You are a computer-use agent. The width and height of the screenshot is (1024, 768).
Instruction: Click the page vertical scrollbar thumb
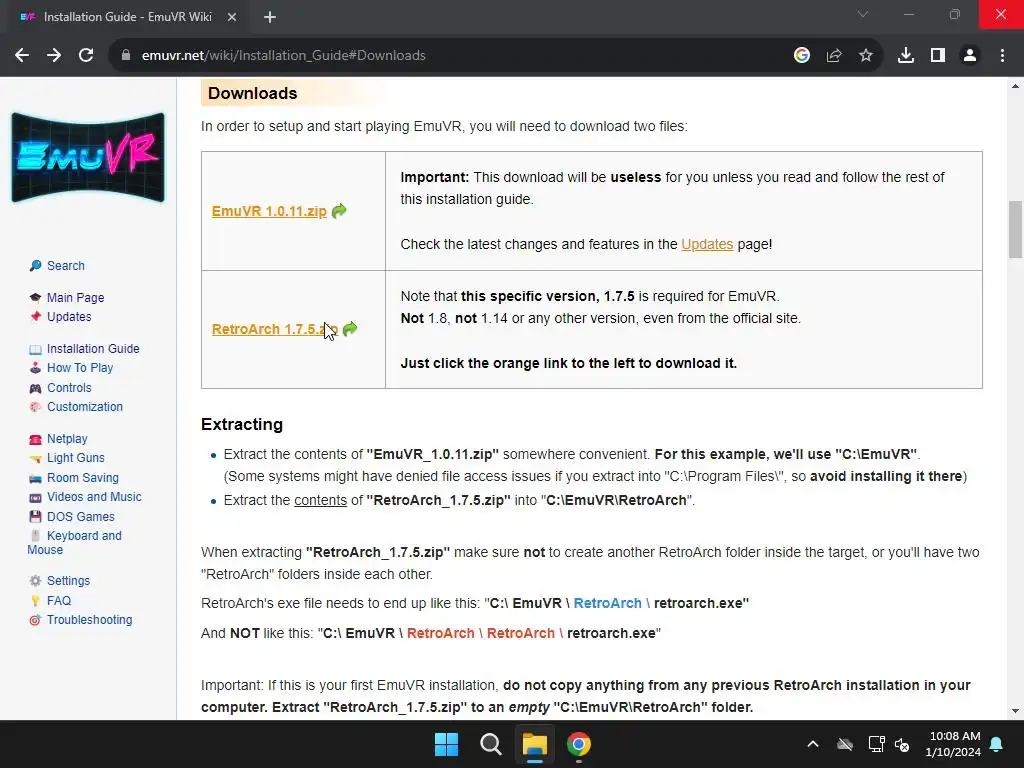[x=1015, y=229]
